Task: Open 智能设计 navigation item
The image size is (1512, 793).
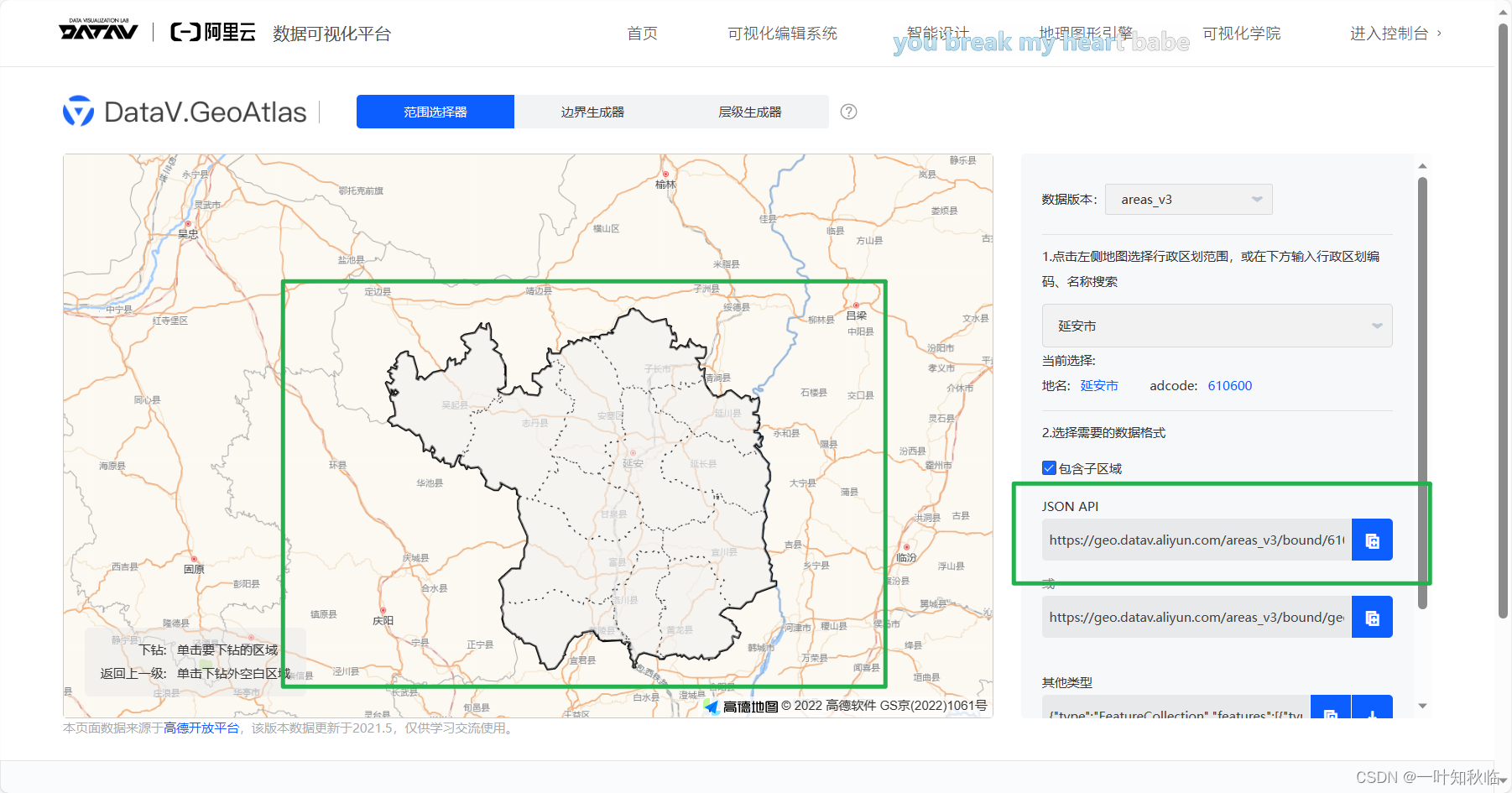Action: 938,34
